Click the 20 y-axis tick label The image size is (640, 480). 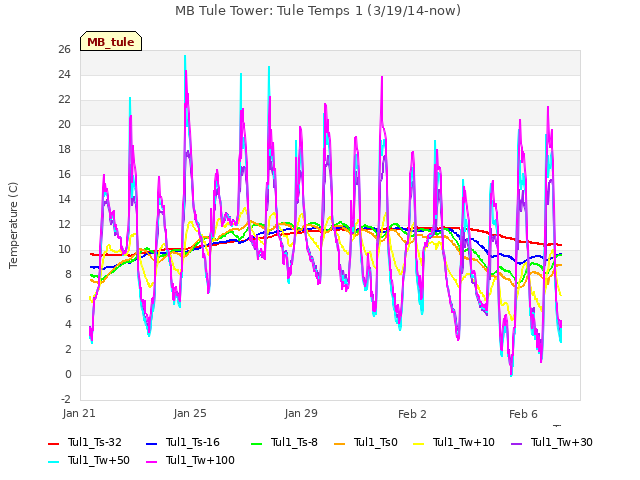tap(64, 124)
